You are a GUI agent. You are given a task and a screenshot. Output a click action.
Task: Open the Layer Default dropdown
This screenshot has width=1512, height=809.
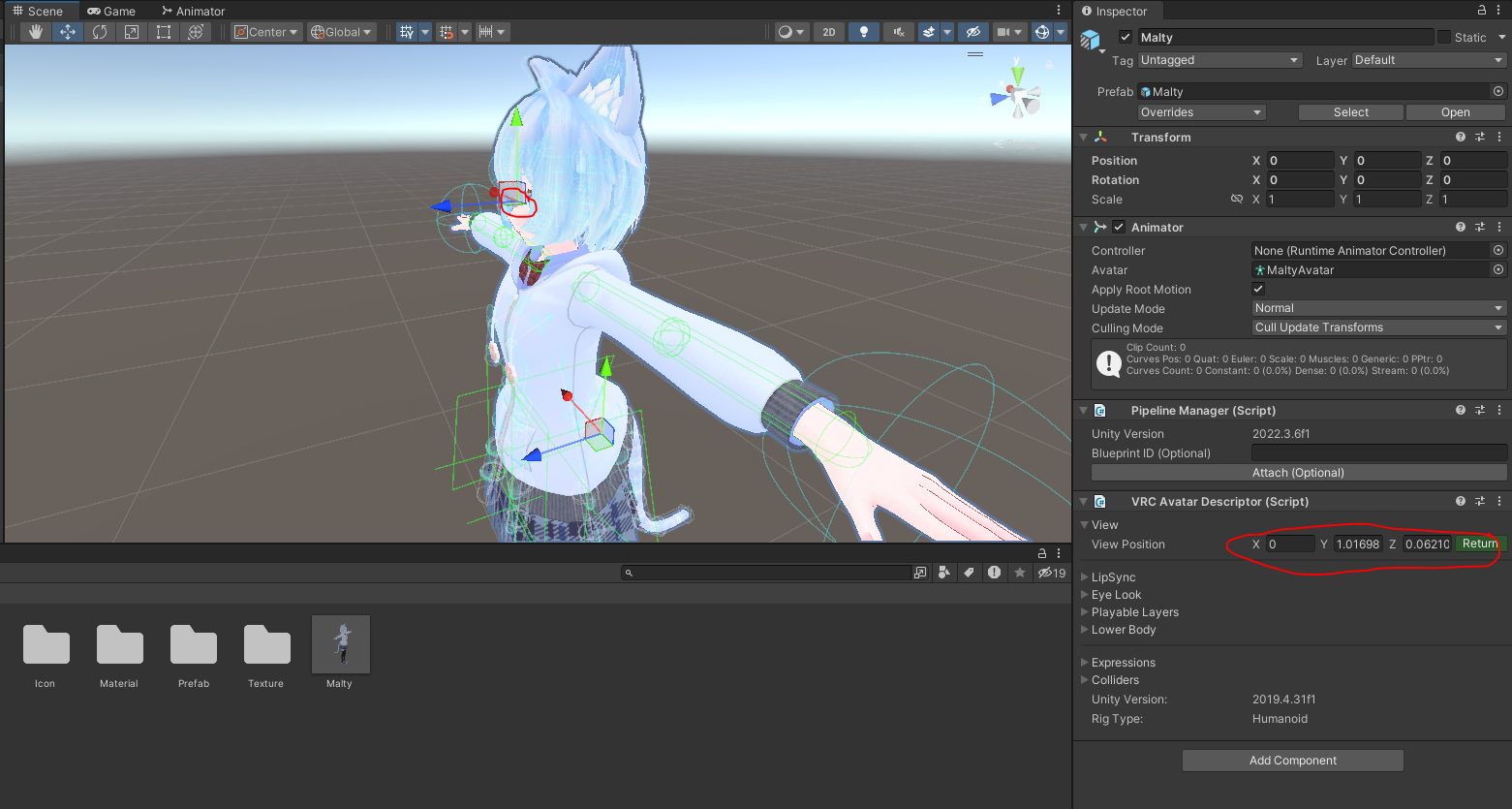pos(1429,60)
